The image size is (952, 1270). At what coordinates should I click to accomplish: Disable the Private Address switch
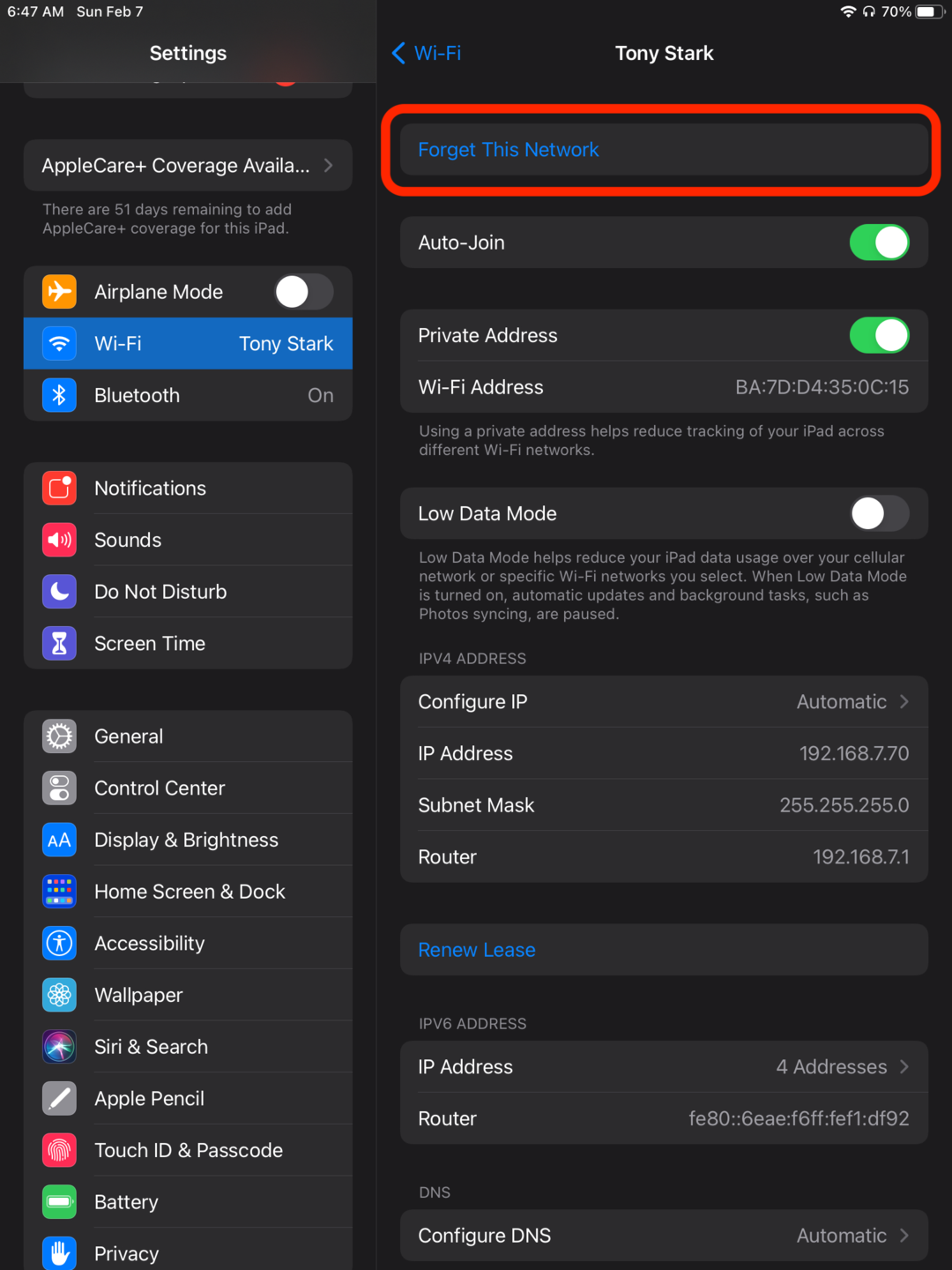coord(880,335)
